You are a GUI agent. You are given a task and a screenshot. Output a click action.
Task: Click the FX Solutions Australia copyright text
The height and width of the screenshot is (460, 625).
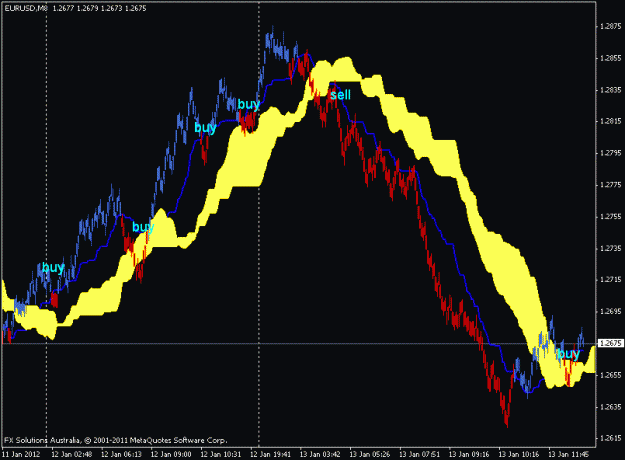point(116,440)
